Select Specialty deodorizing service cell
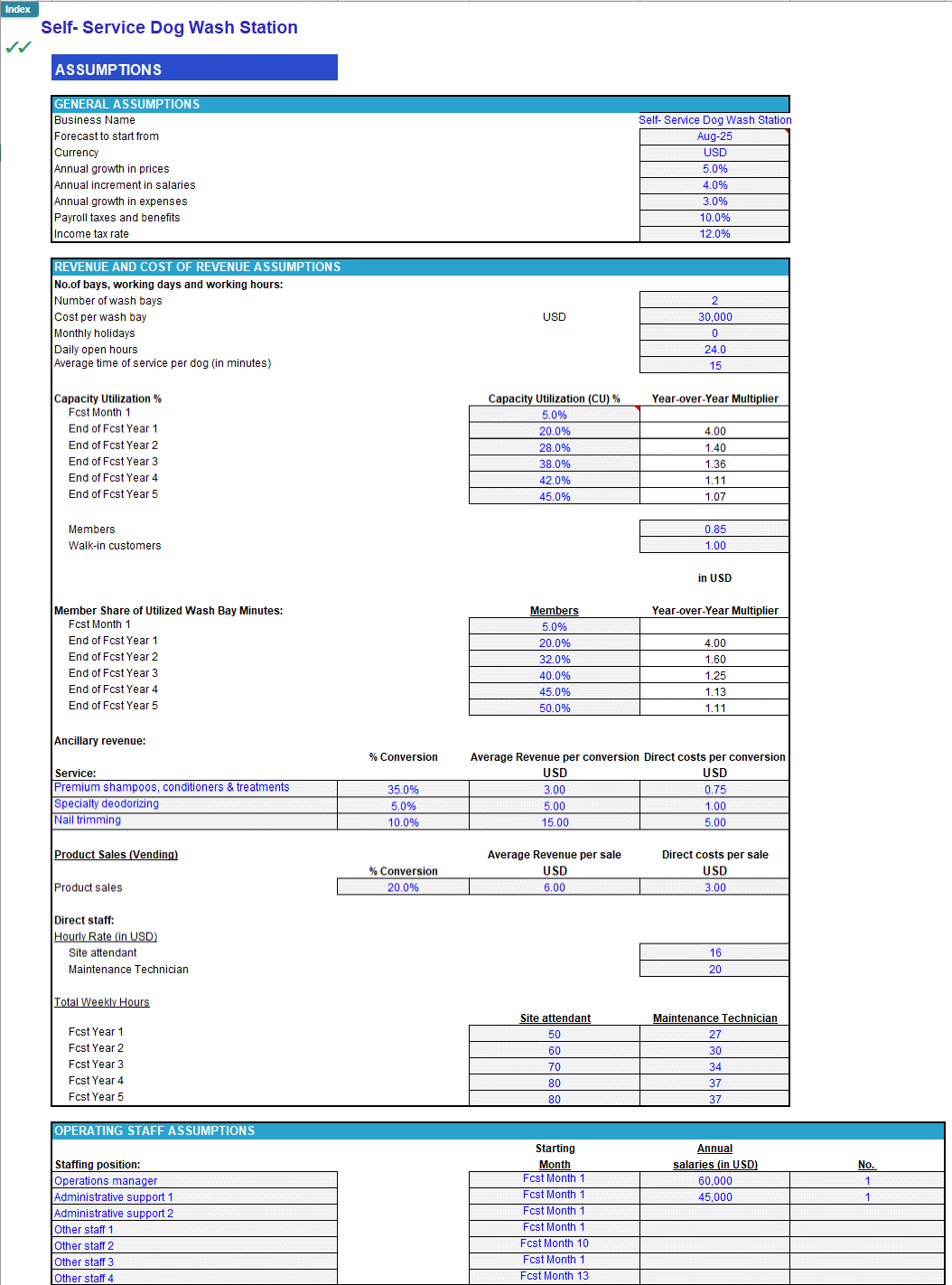This screenshot has height=1285, width=952. [194, 804]
